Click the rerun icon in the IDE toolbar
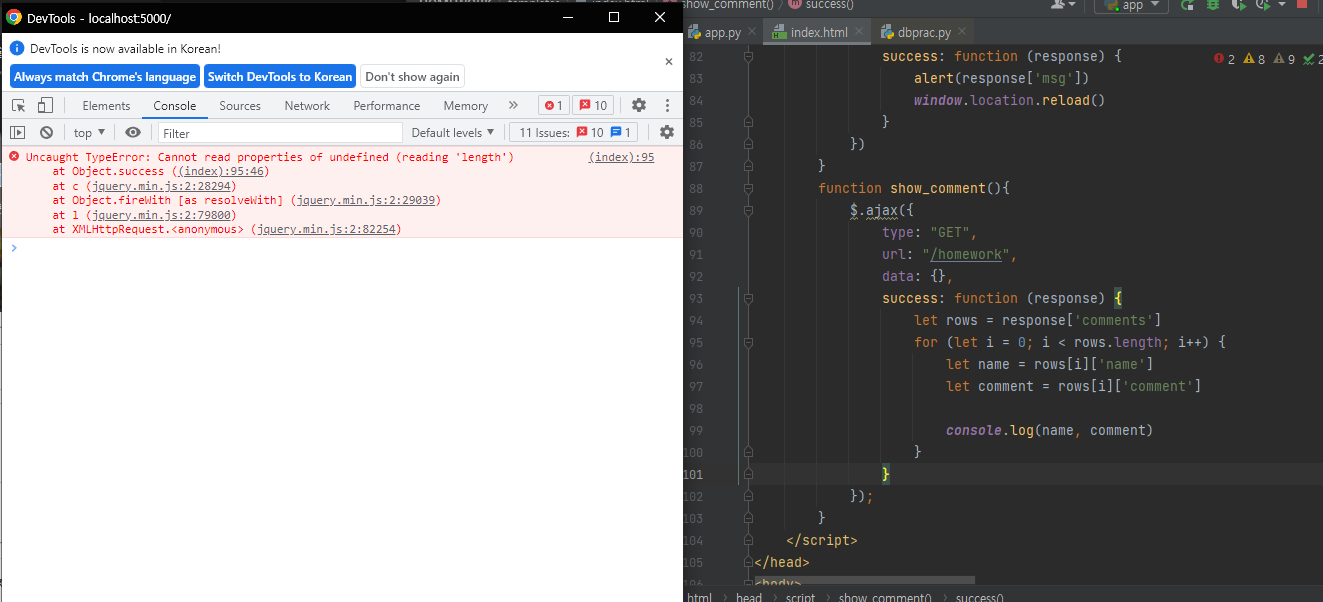The height and width of the screenshot is (602, 1323). 1187,5
